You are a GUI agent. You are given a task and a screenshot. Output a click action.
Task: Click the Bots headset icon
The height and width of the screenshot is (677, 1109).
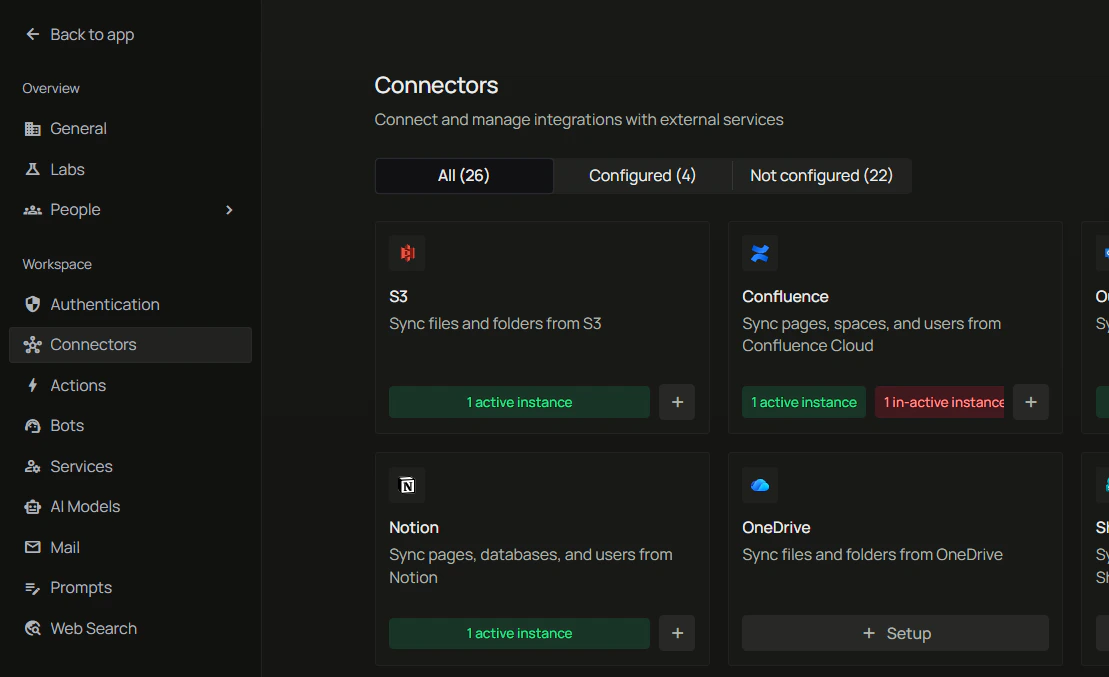(x=33, y=426)
